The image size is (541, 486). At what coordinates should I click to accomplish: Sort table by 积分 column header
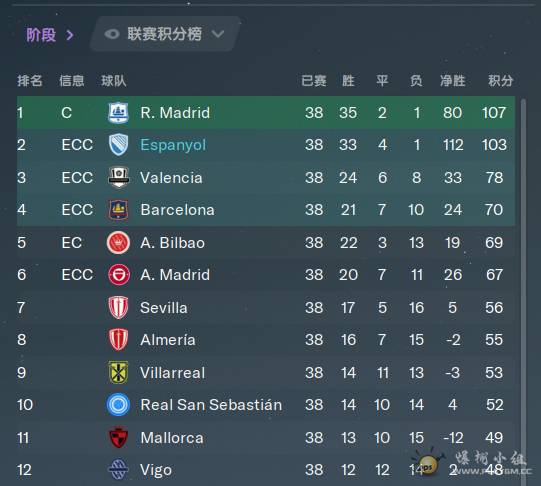500,81
